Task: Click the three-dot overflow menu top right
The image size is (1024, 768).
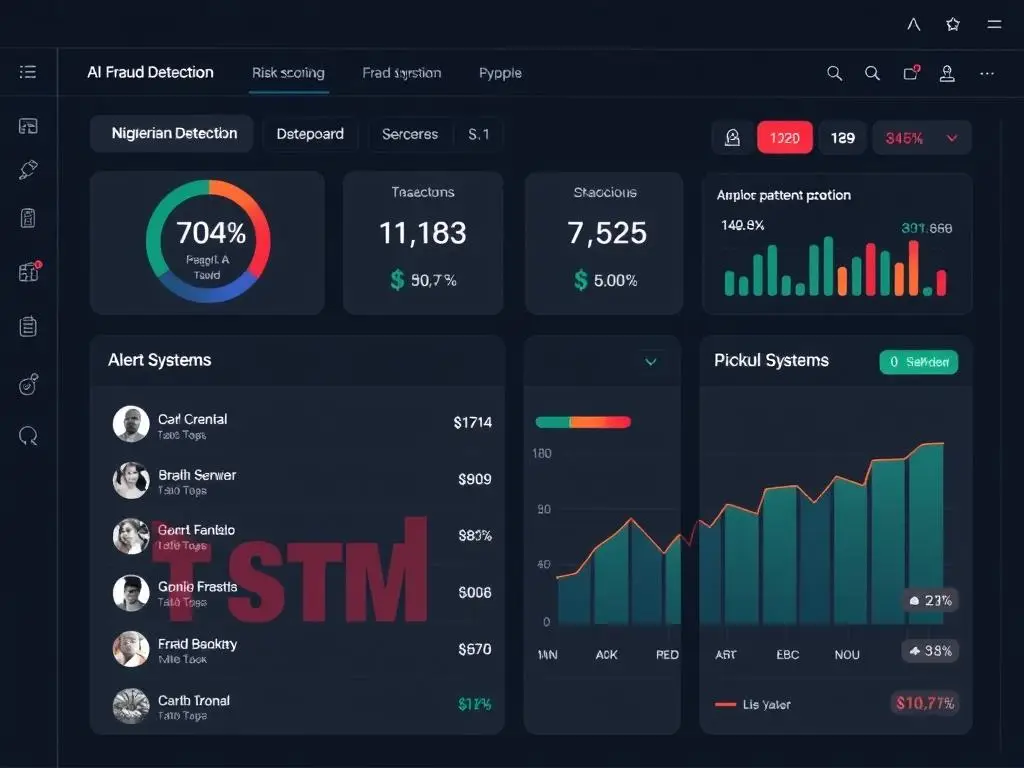Action: [989, 73]
